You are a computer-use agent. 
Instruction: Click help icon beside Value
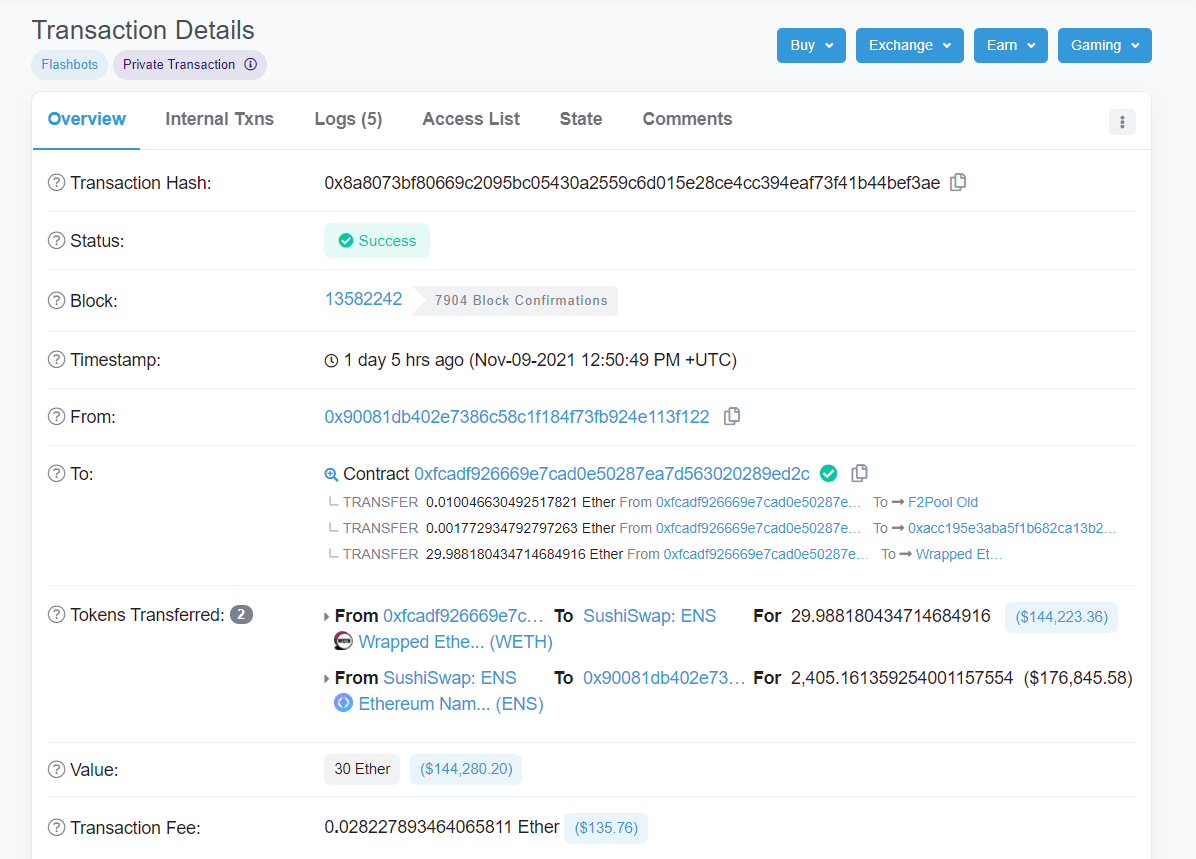[x=56, y=769]
